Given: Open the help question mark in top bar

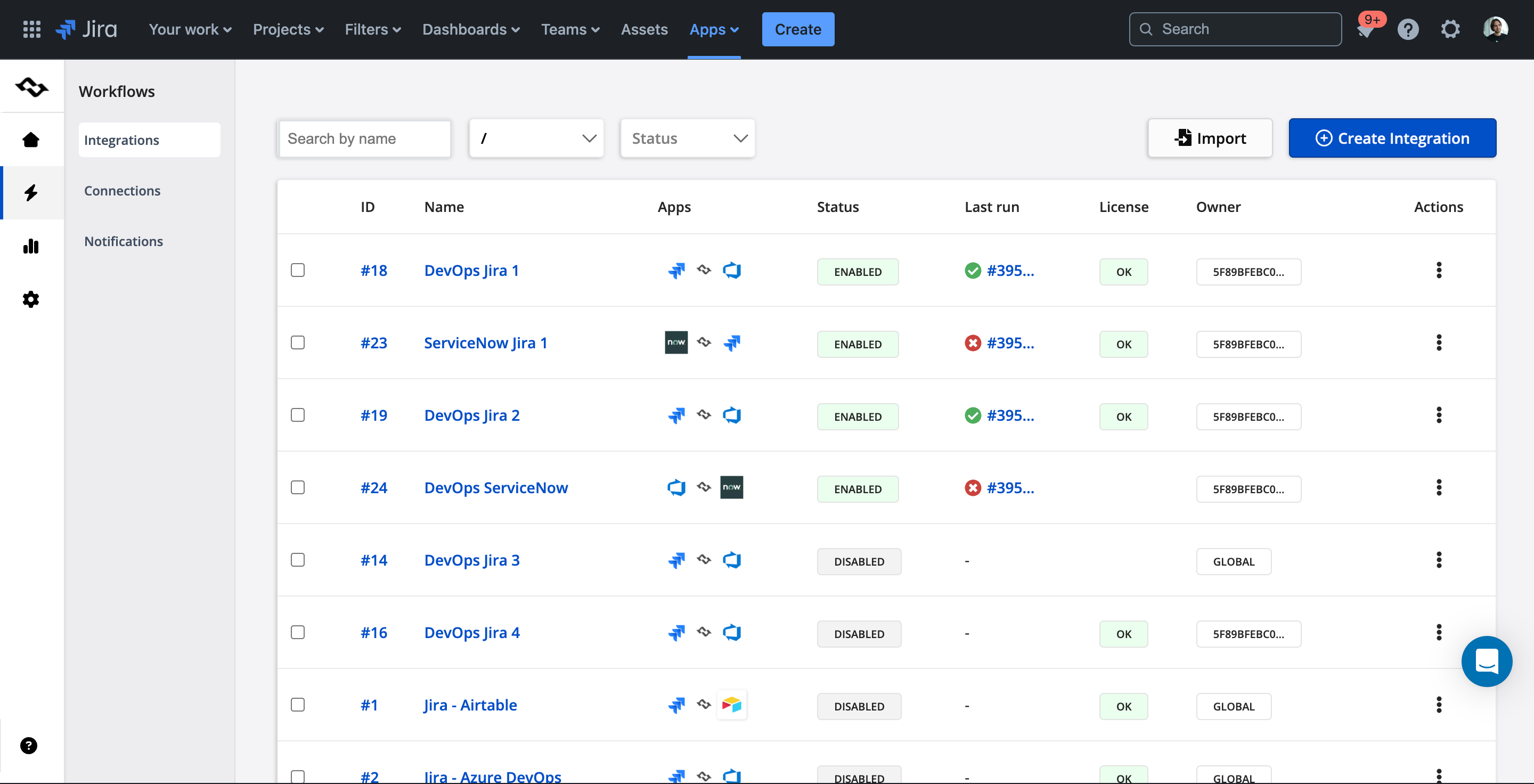Looking at the screenshot, I should [x=1408, y=29].
